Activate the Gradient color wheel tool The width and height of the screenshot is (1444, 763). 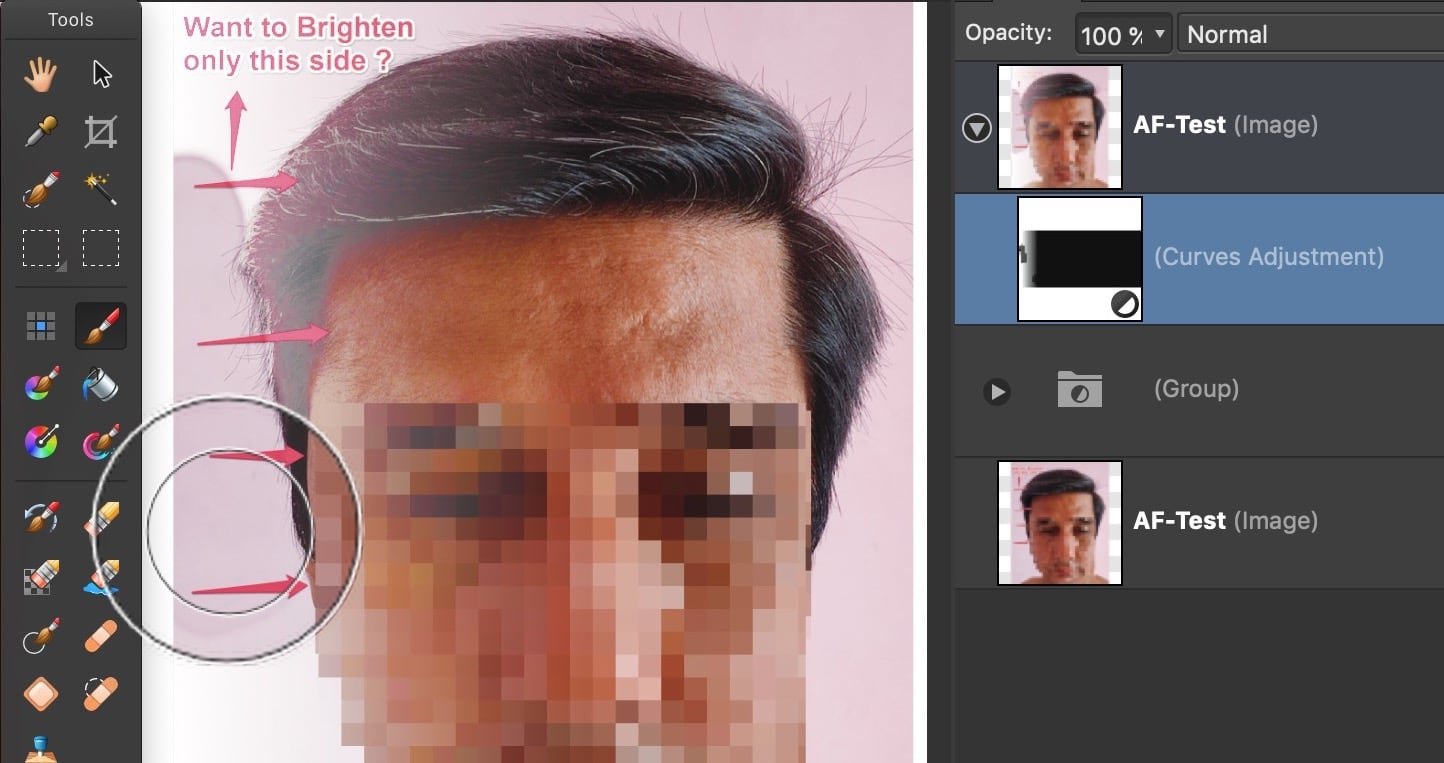41,441
